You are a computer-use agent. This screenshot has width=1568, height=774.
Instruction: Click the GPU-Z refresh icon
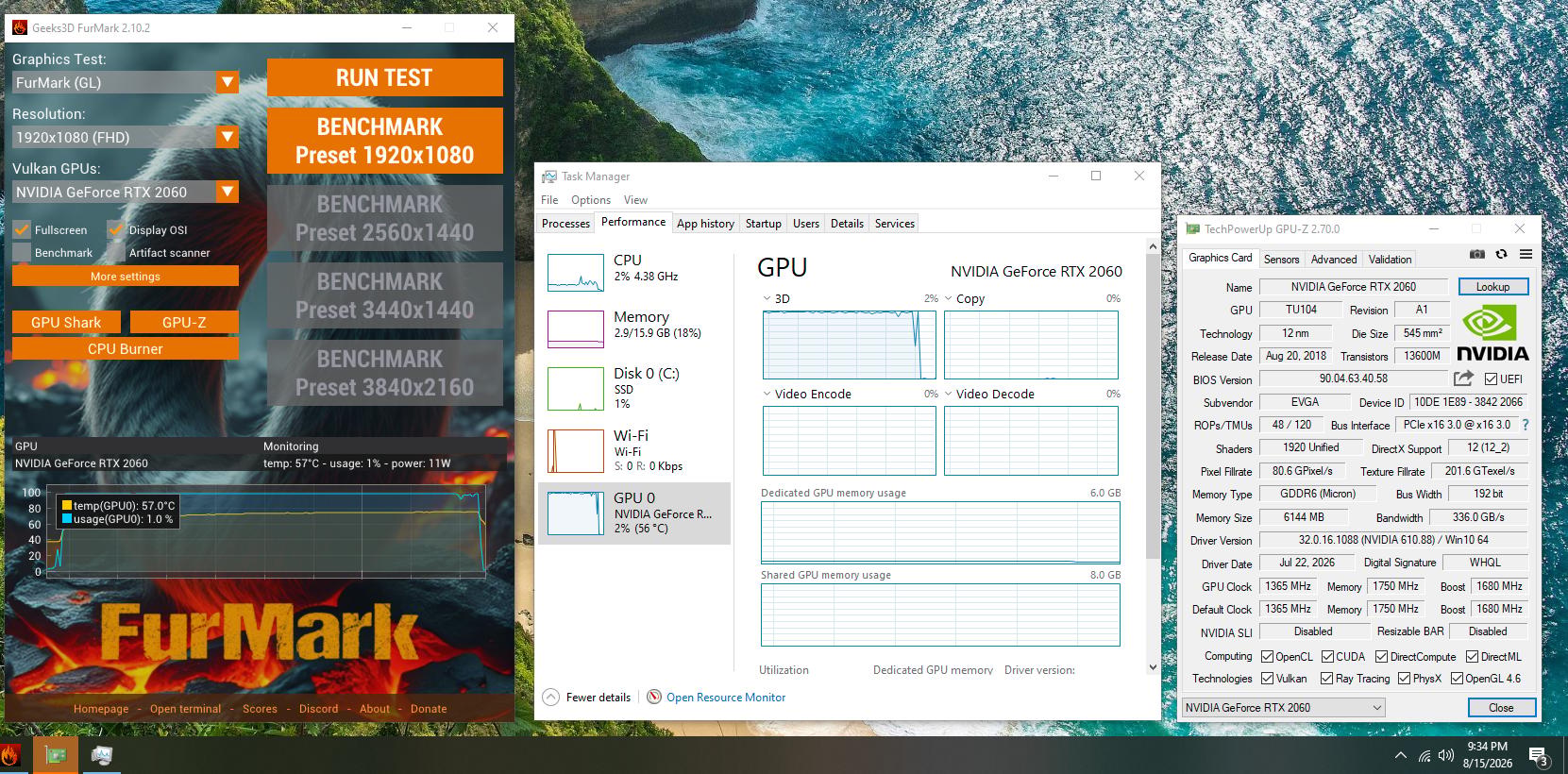click(1501, 254)
